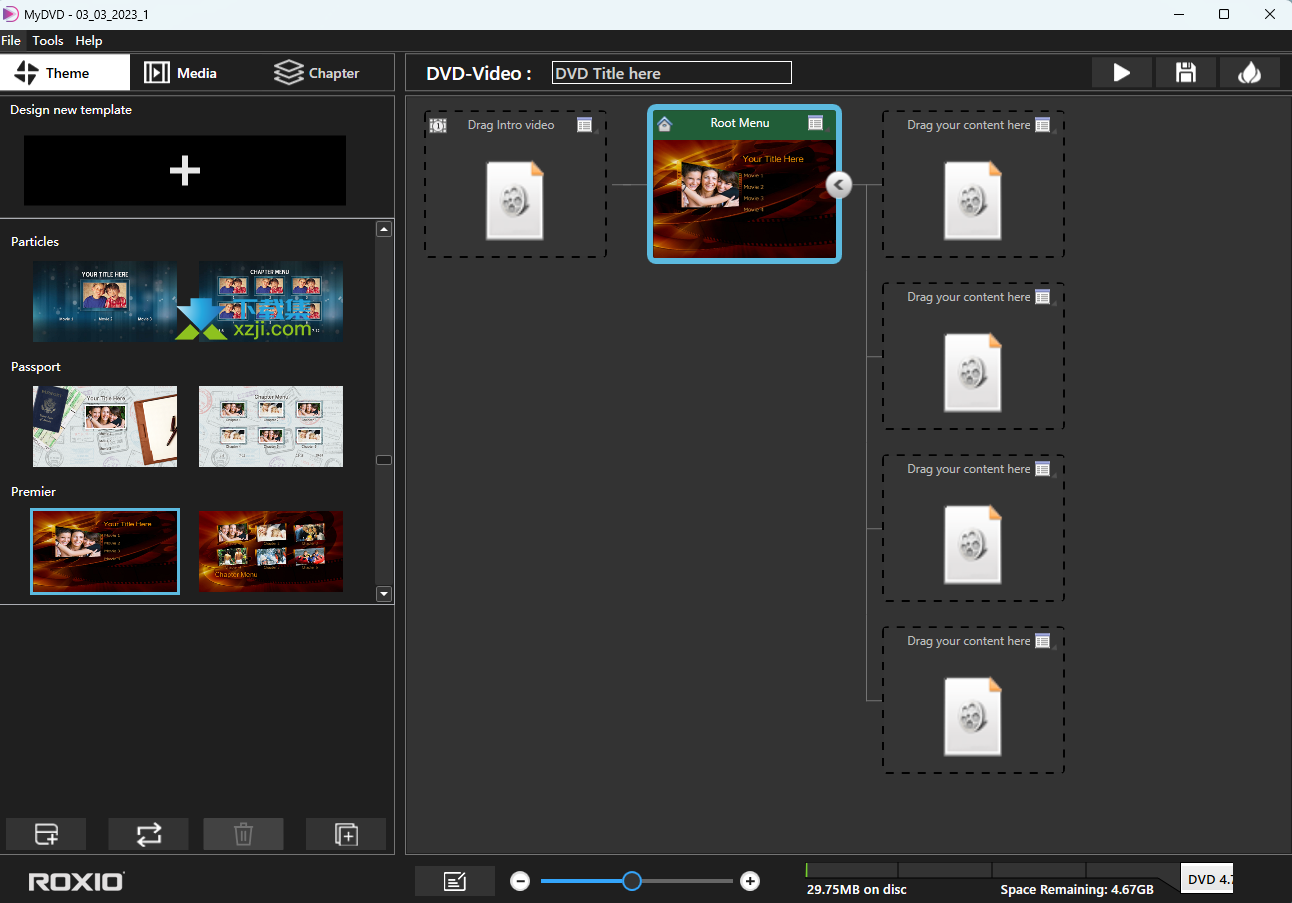Click the replace theme arrows icon
Viewport: 1292px width, 903px height.
tap(149, 834)
